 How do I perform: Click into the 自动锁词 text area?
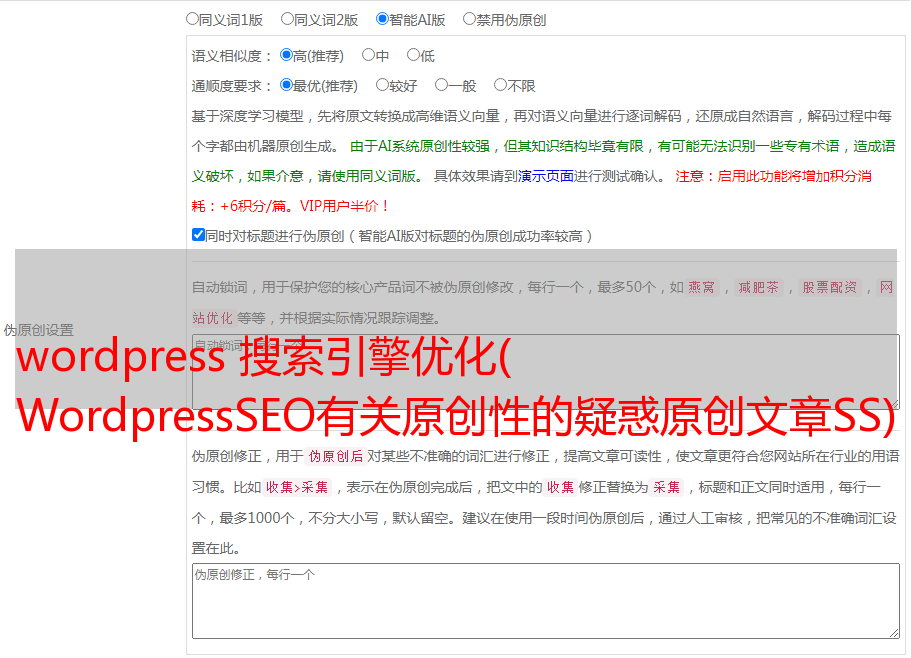coord(546,372)
